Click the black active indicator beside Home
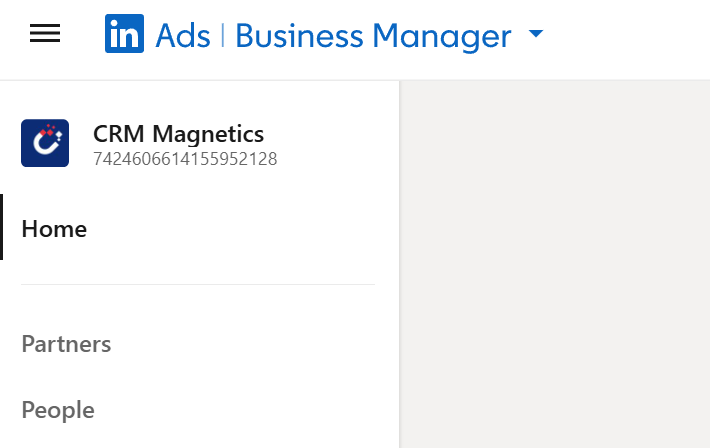 (x=2, y=228)
